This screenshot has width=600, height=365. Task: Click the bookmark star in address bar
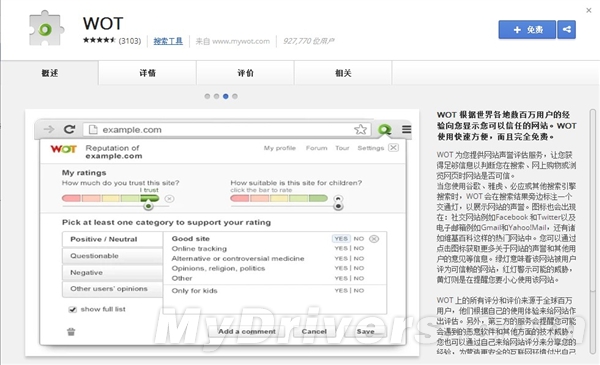point(360,130)
